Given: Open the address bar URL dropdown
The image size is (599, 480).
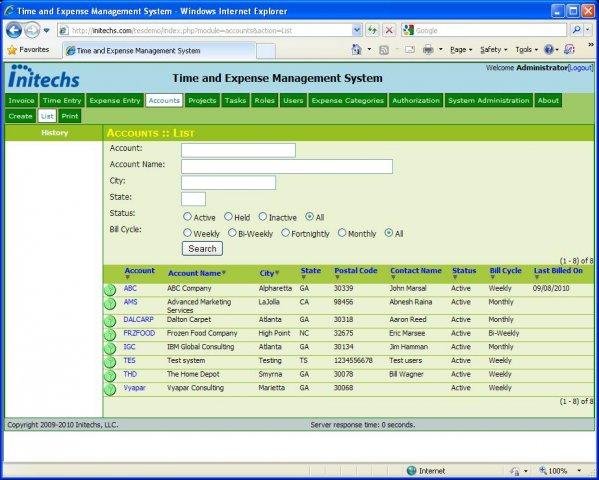Looking at the screenshot, I should click(x=357, y=30).
